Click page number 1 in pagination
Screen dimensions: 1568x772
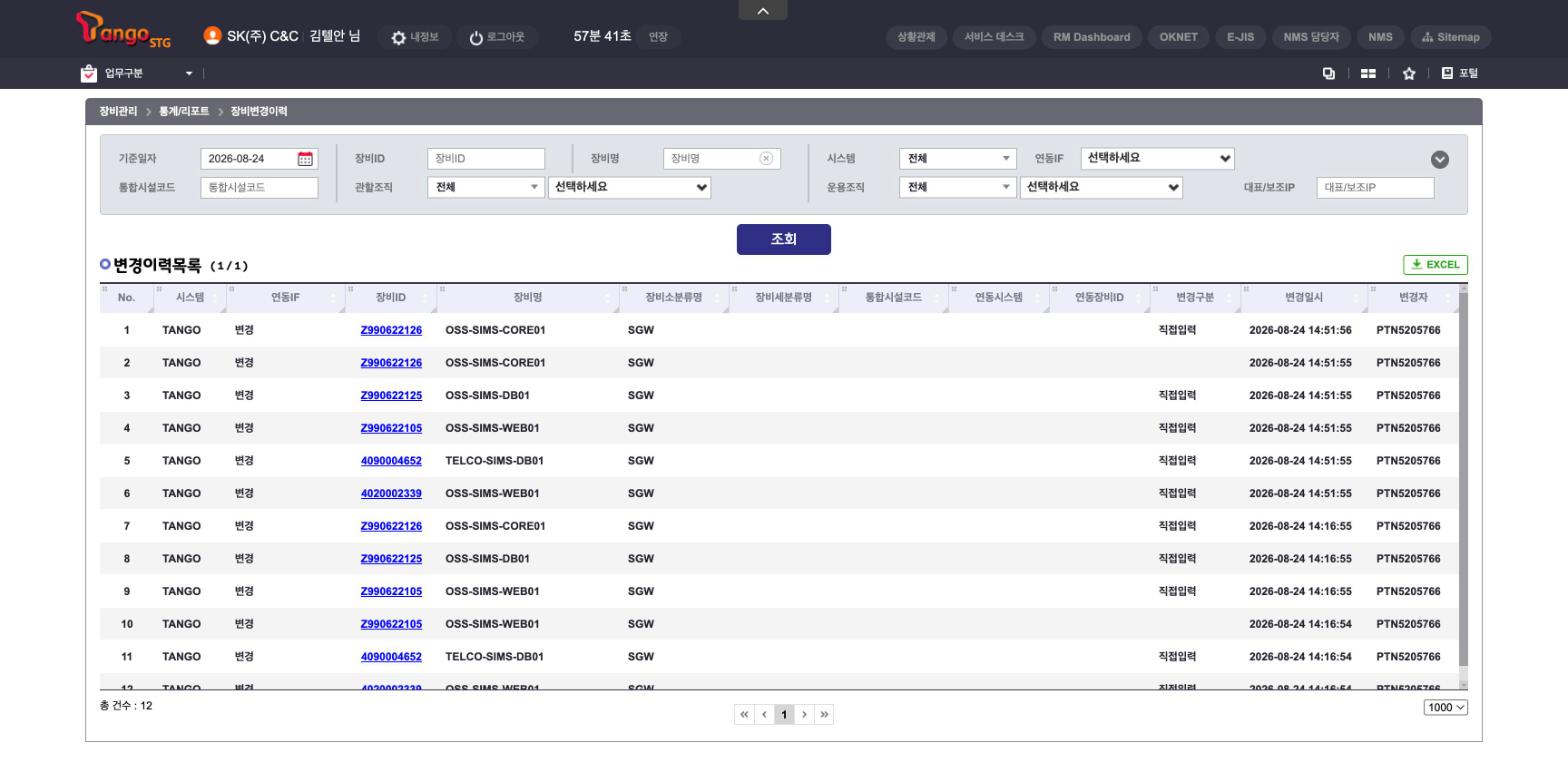coord(784,714)
